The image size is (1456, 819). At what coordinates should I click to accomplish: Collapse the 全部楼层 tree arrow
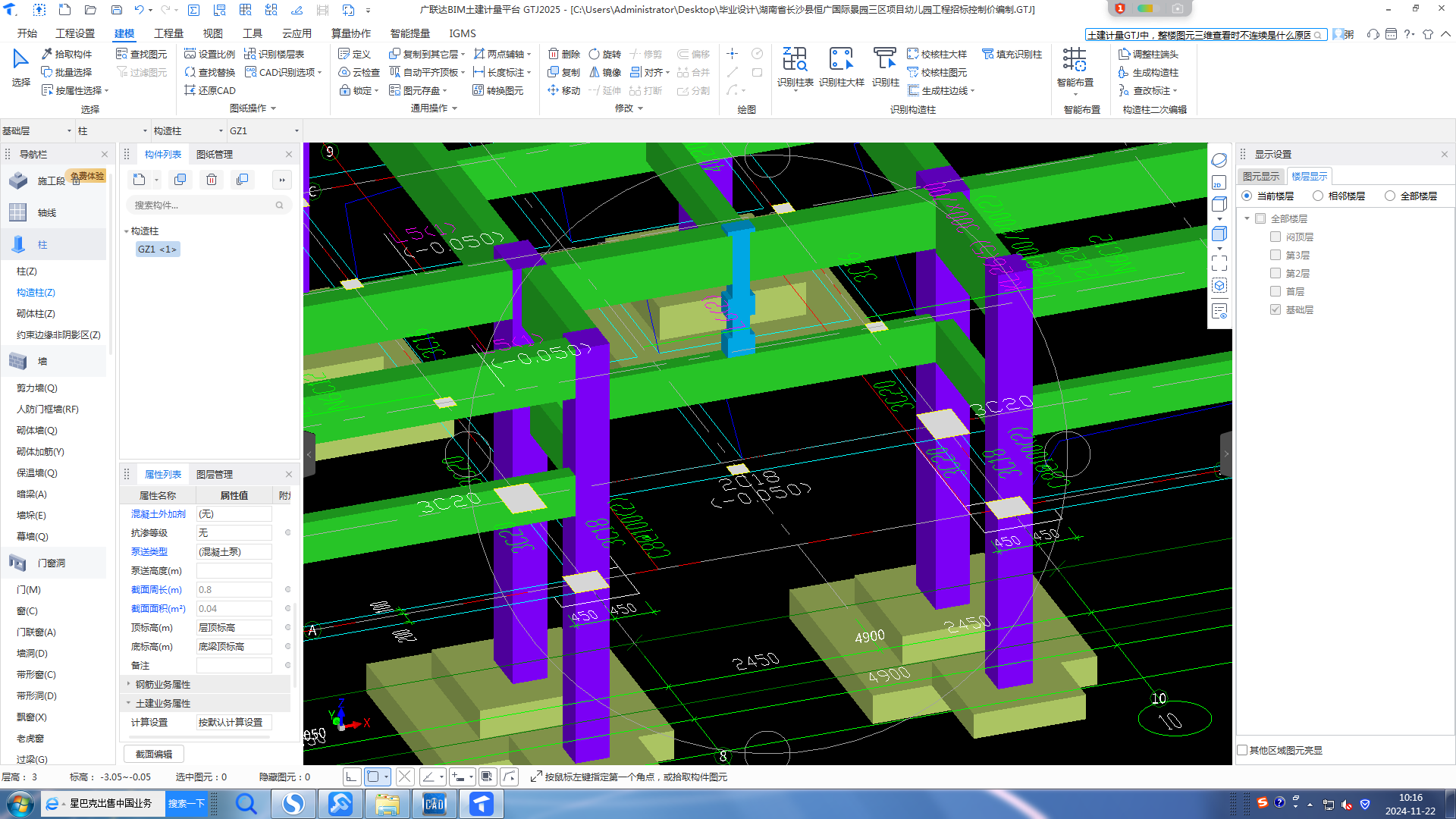(1247, 218)
